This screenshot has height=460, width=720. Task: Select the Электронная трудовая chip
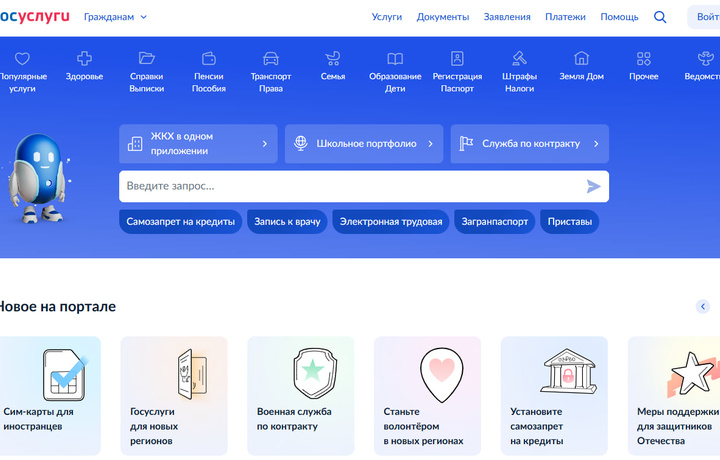[x=391, y=222]
